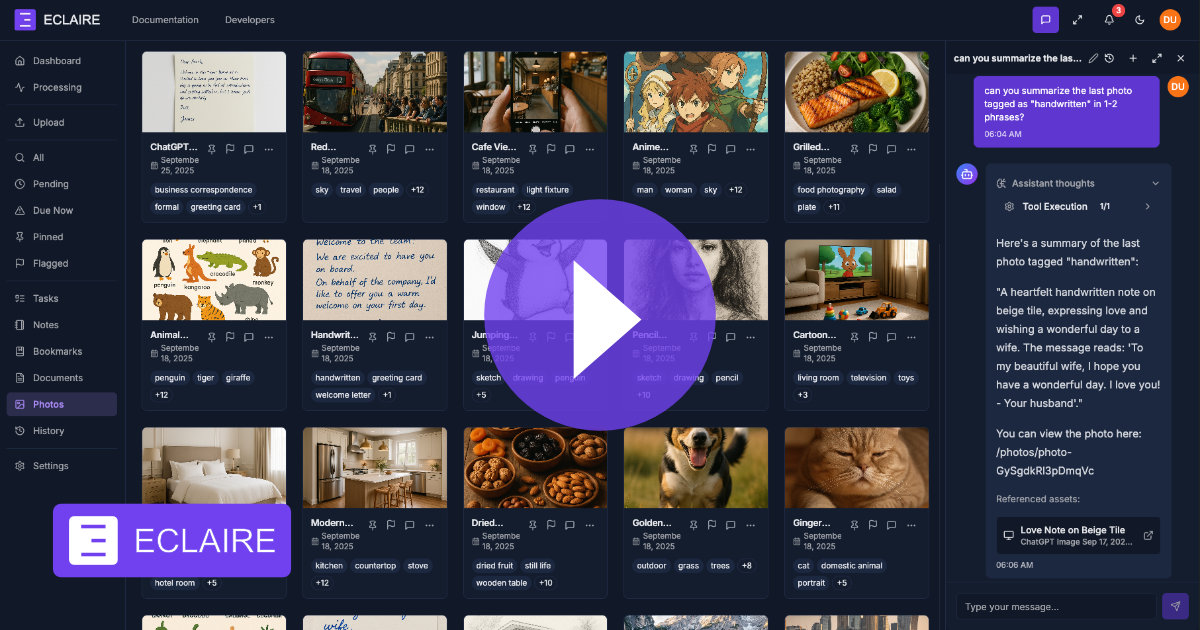The width and height of the screenshot is (1200, 630).
Task: Open chat history via the clock icon
Action: tap(1109, 58)
